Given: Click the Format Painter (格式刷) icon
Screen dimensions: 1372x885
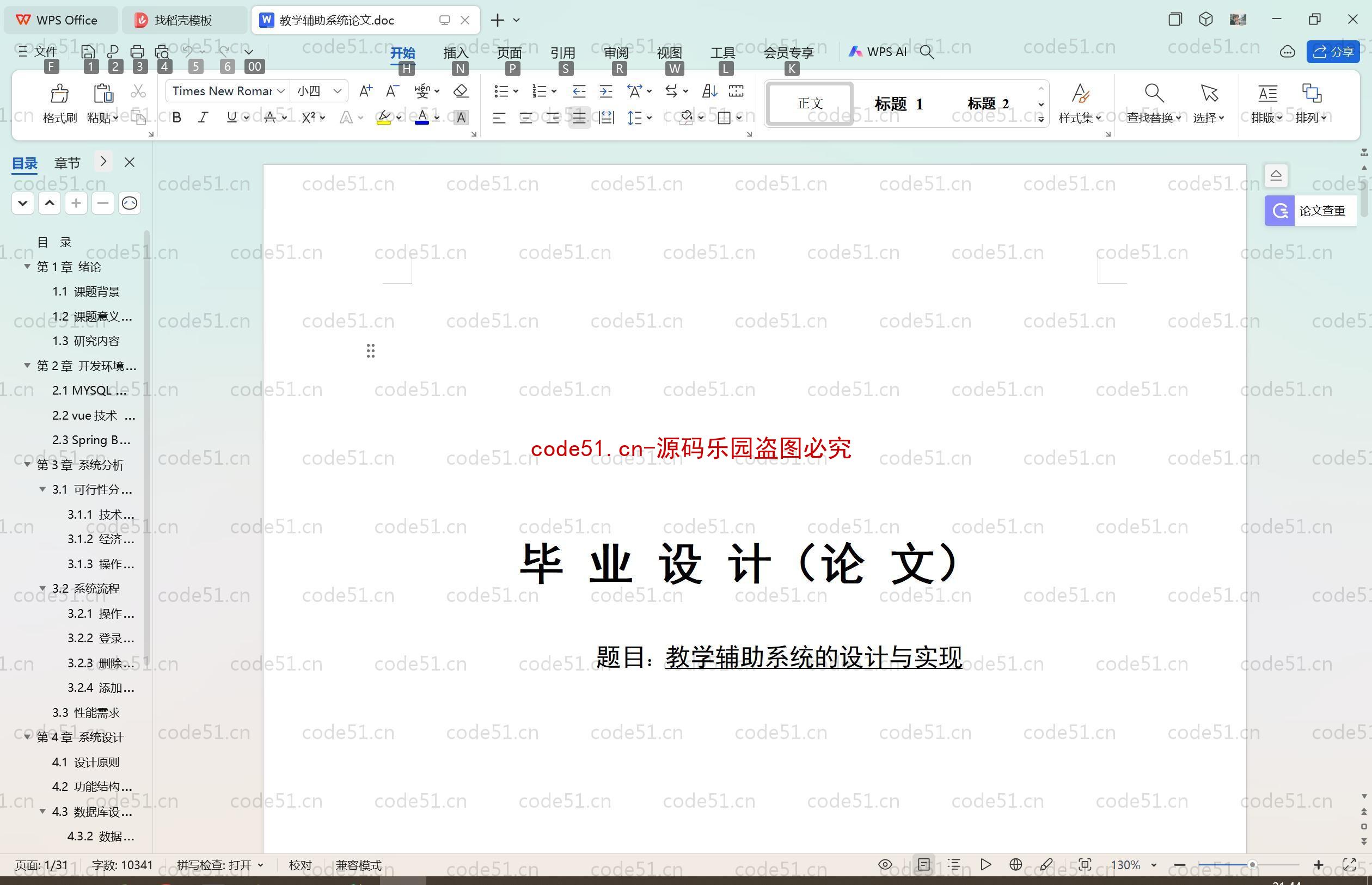Looking at the screenshot, I should pyautogui.click(x=60, y=93).
